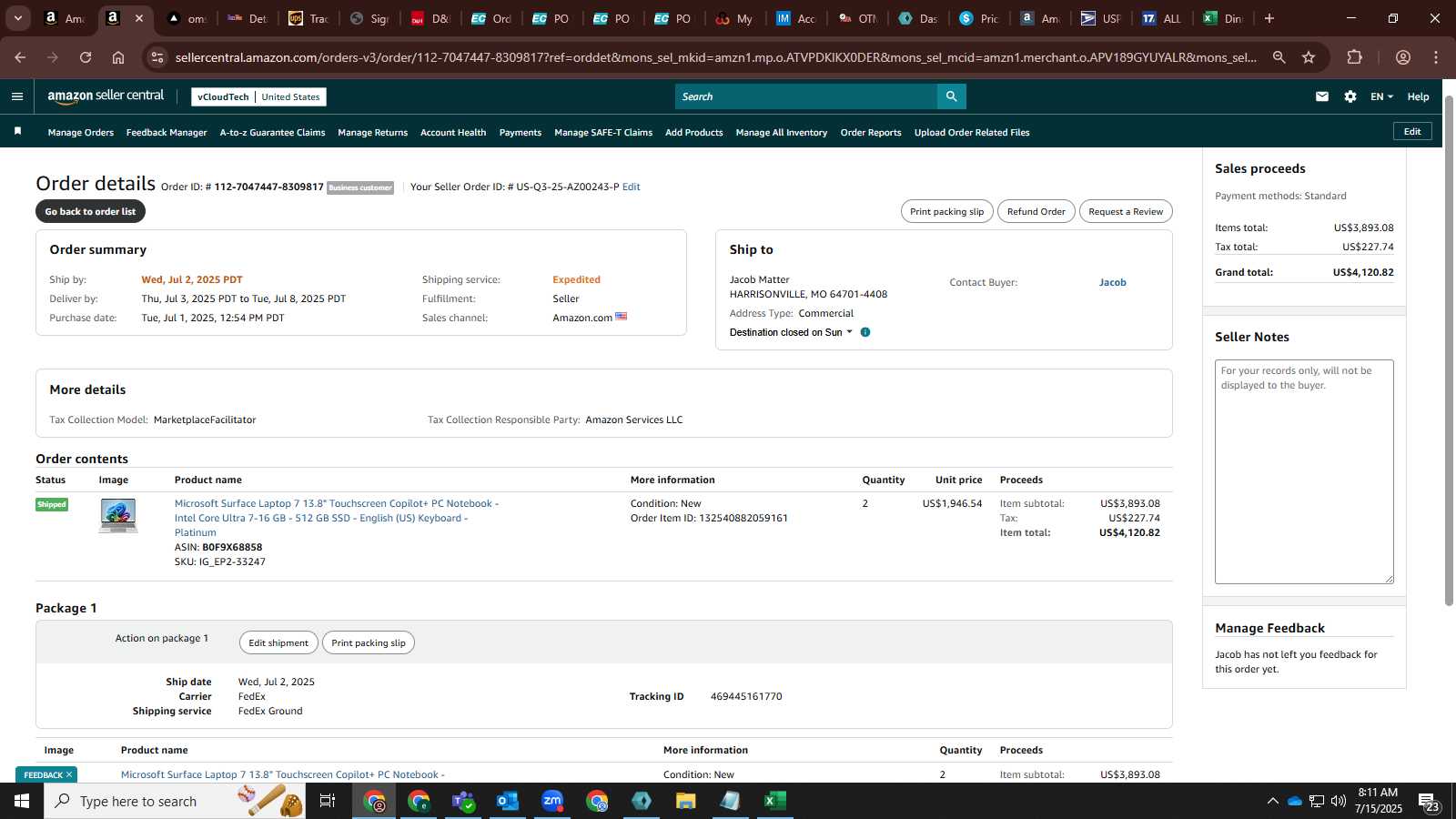Click in the Seller Notes text area

click(1304, 471)
